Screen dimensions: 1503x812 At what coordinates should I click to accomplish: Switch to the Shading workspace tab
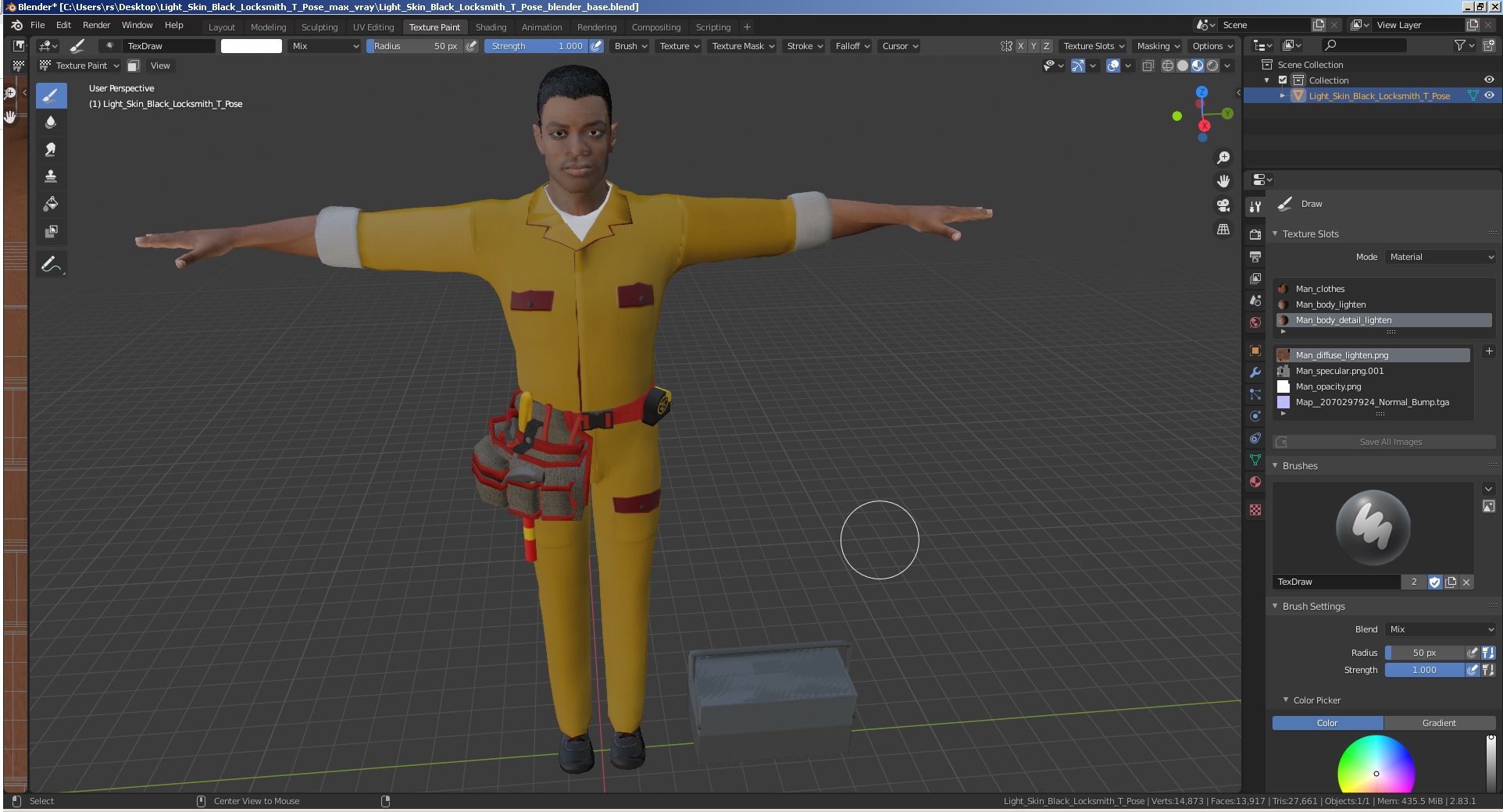click(x=491, y=27)
